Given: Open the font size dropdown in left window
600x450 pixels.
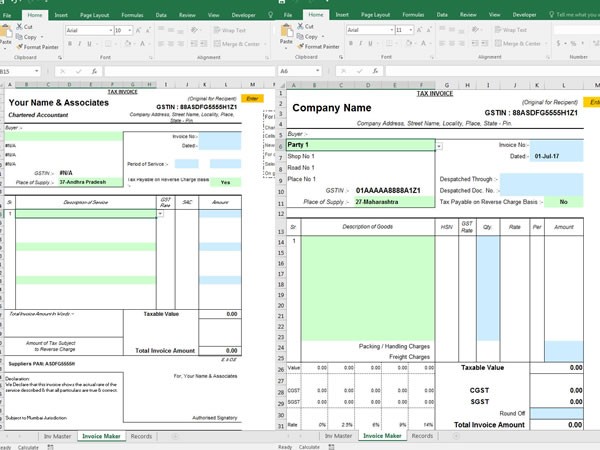Looking at the screenshot, I should [x=130, y=31].
